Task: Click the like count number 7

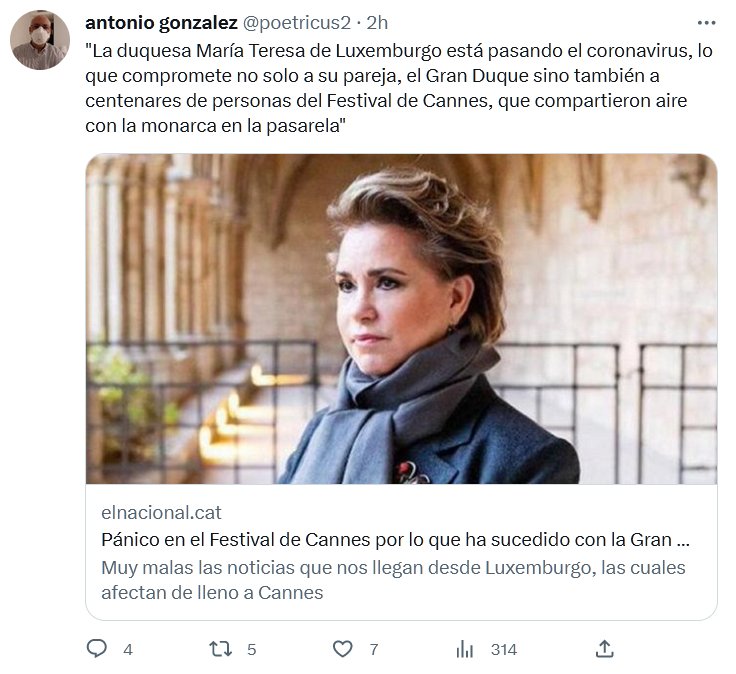Action: coord(373,649)
